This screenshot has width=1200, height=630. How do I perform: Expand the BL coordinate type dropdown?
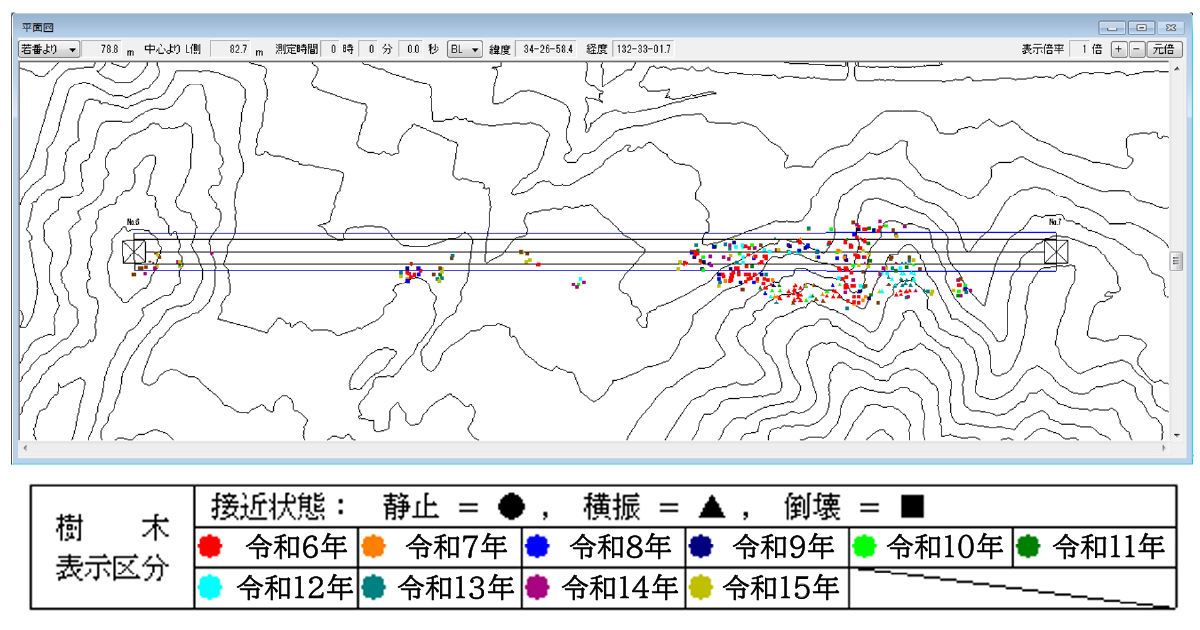tap(464, 49)
